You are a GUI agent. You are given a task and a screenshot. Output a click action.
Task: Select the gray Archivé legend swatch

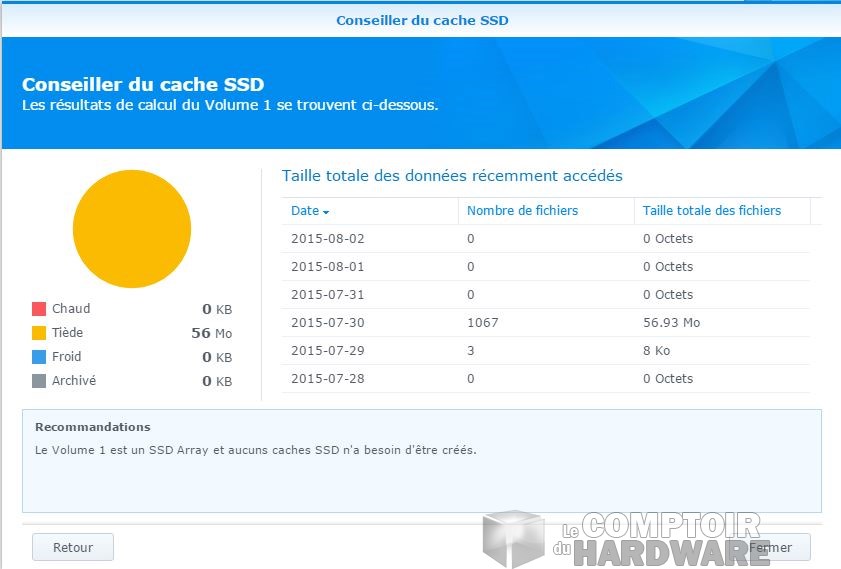[39, 381]
